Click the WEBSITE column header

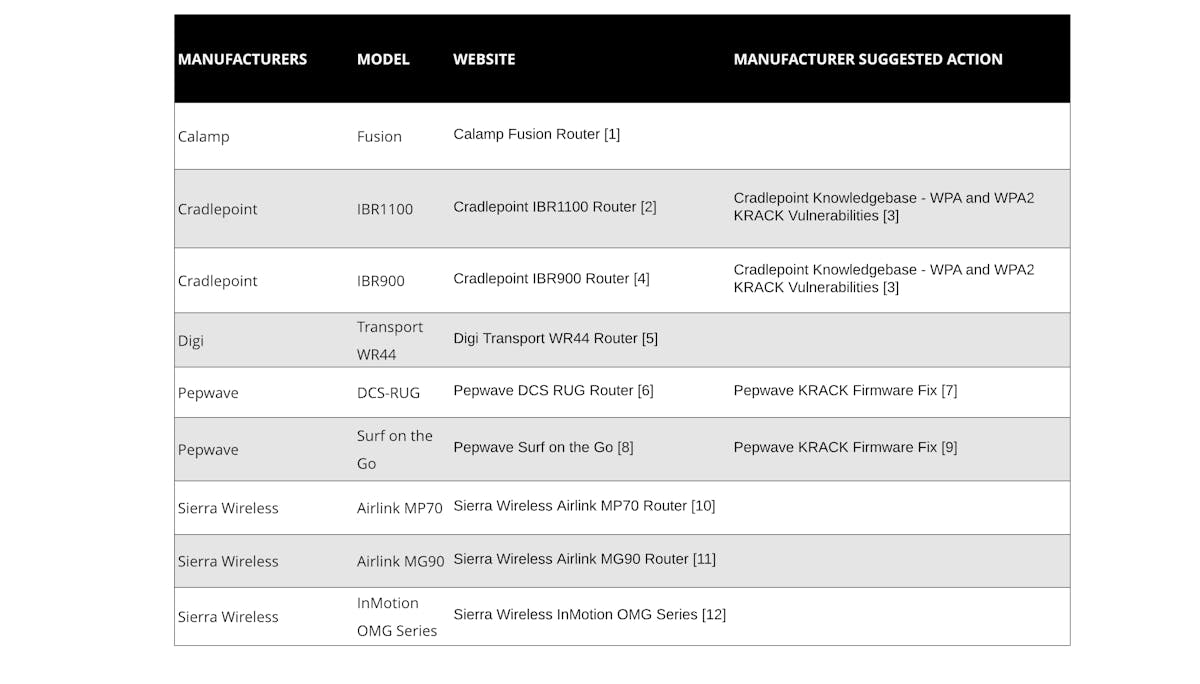coord(484,59)
